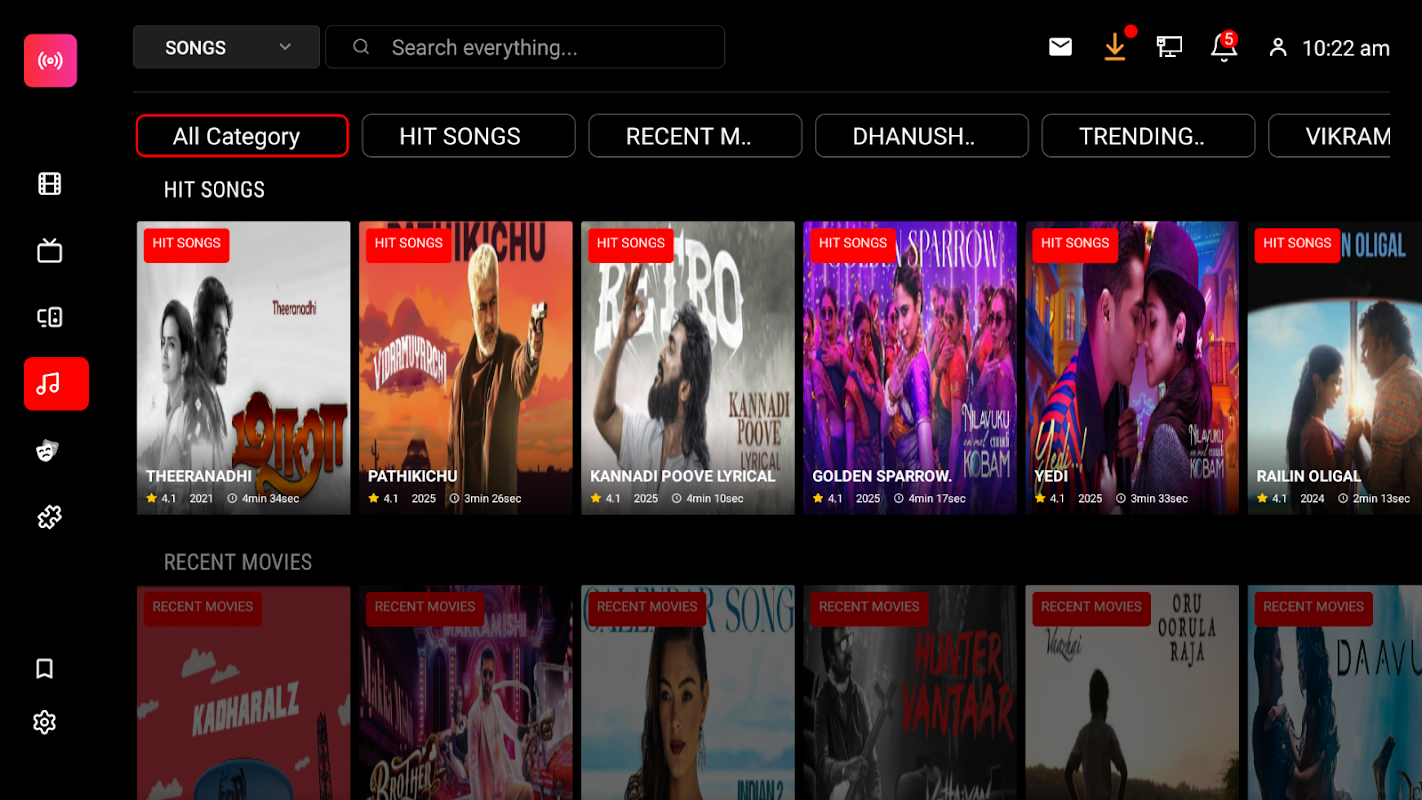
Task: Open the user profile icon
Action: (x=1278, y=47)
